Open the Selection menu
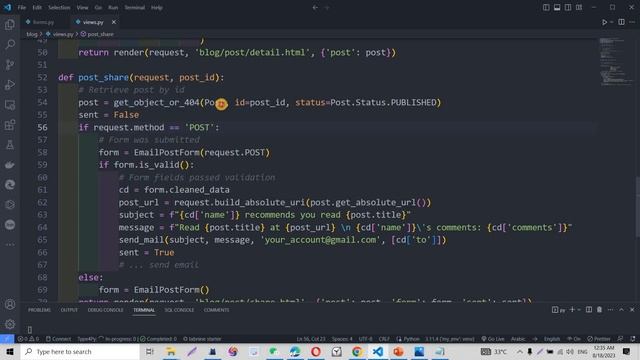This screenshot has height=360, width=640. coord(59,7)
